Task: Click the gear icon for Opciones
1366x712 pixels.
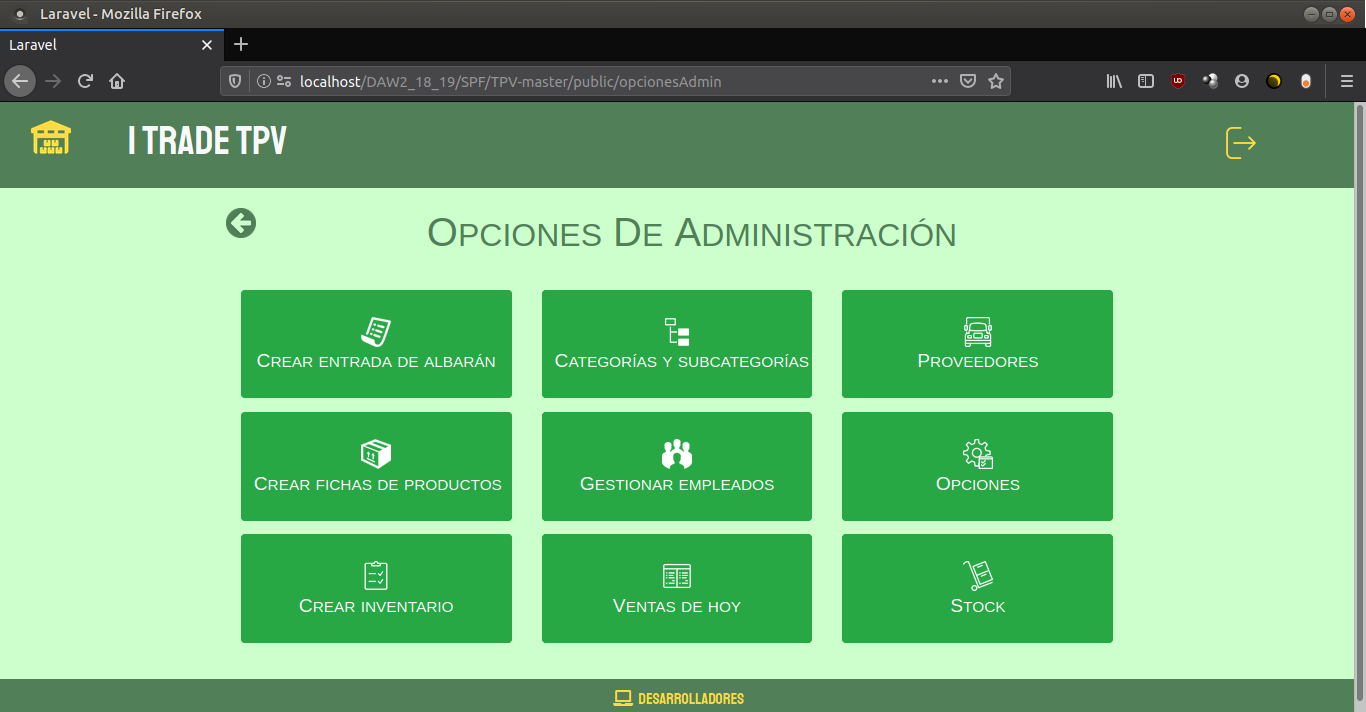Action: 977,454
